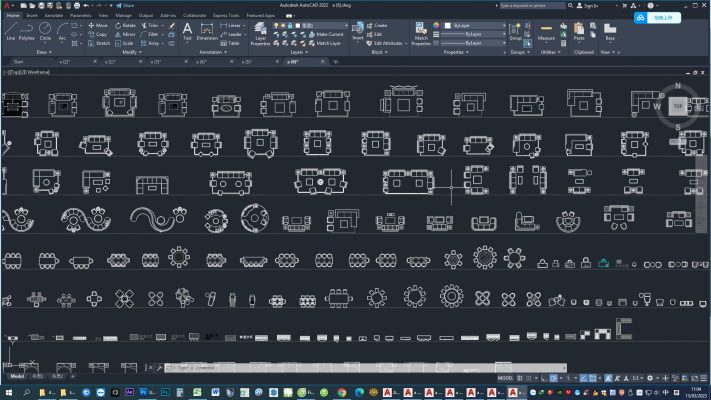Click Make Current layer button
Screen dimensions: 711x400
tap(327, 35)
